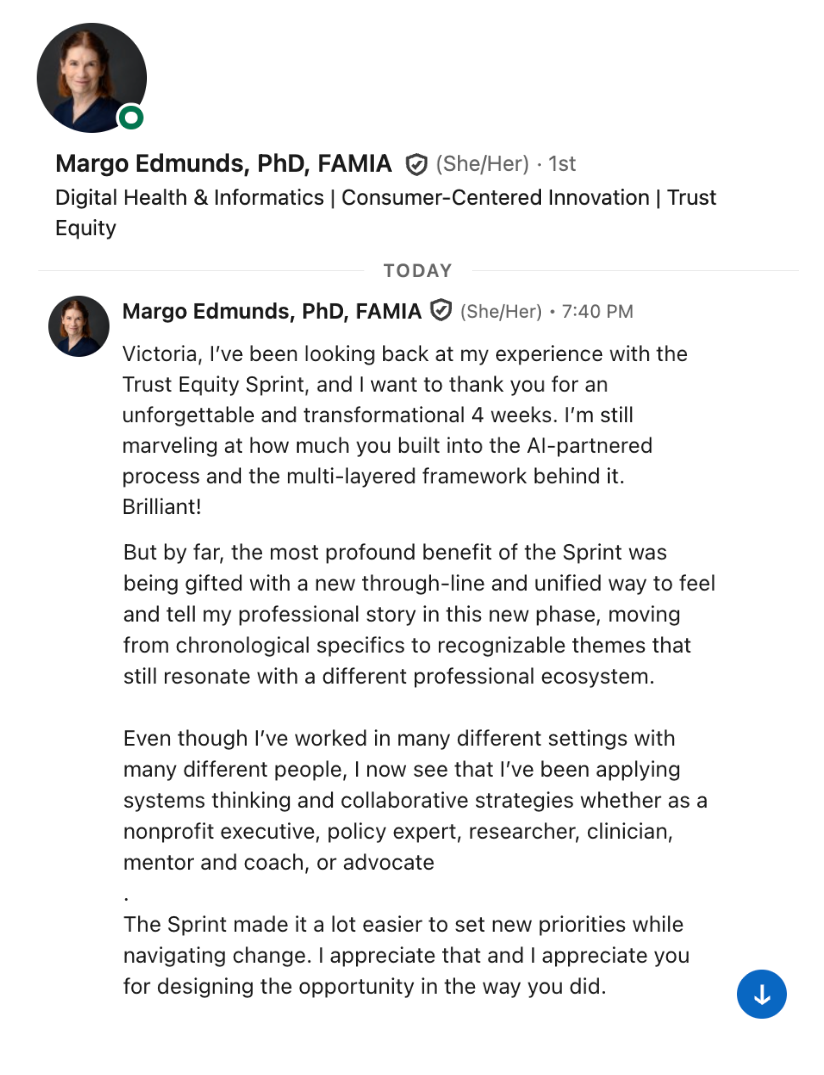The height and width of the screenshot is (1075, 824).
Task: Click the (She/Her) pronouns in the header
Action: click(483, 164)
